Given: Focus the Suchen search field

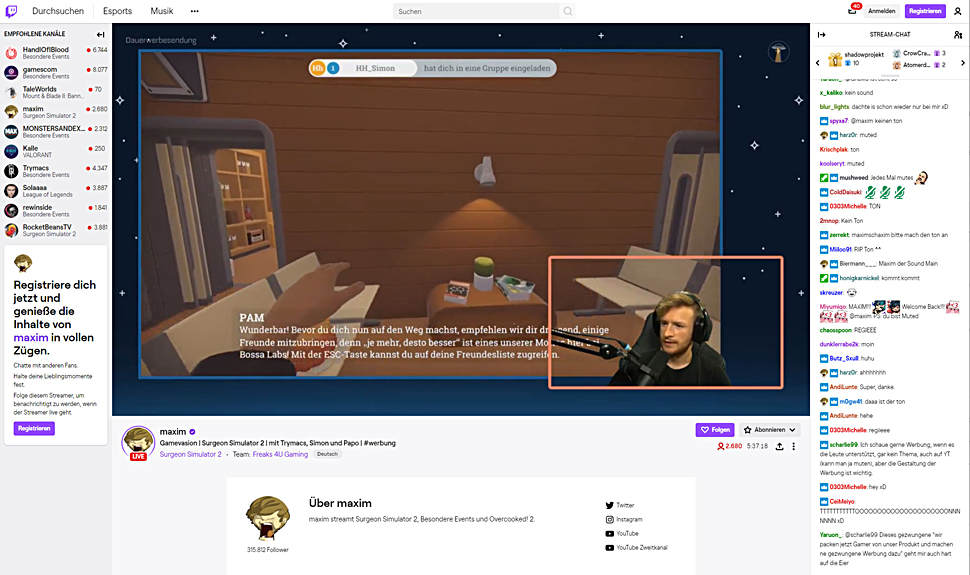Looking at the screenshot, I should point(476,11).
